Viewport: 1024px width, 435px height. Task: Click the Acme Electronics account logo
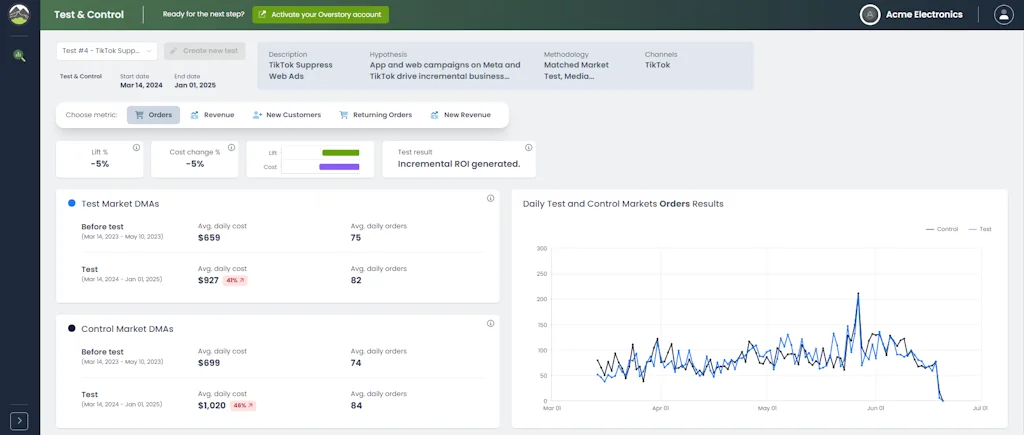(x=870, y=14)
